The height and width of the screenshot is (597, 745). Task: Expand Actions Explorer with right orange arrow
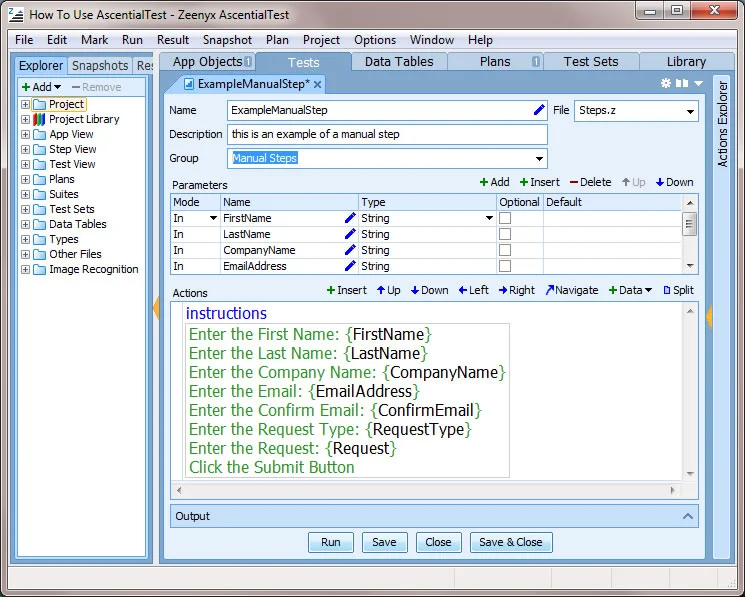coord(709,316)
